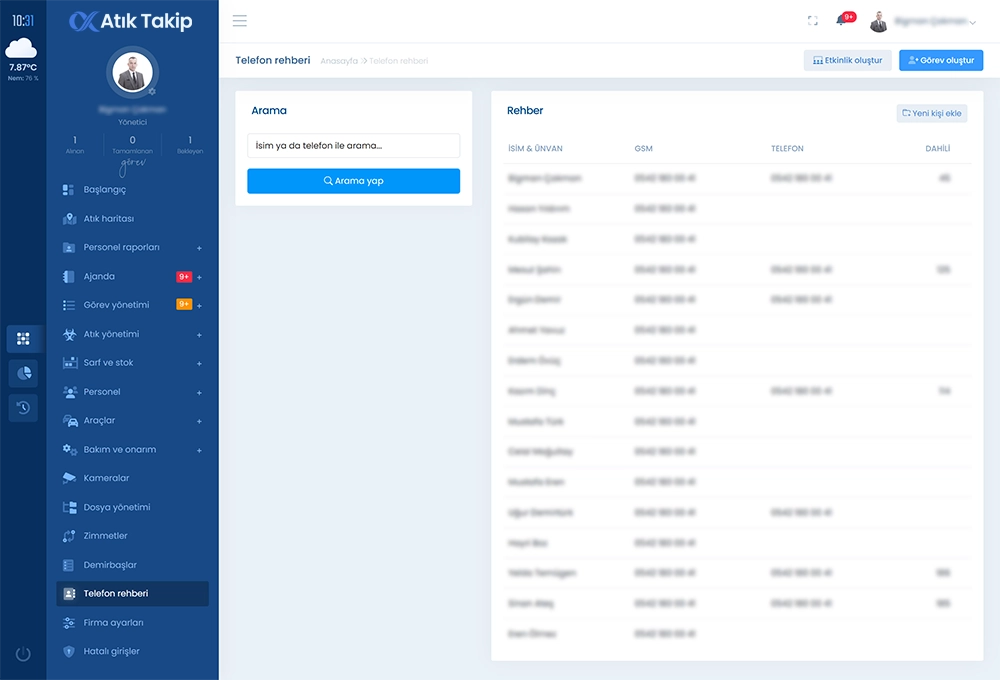The image size is (1000, 680).
Task: Click the Arama yap button
Action: click(x=353, y=181)
